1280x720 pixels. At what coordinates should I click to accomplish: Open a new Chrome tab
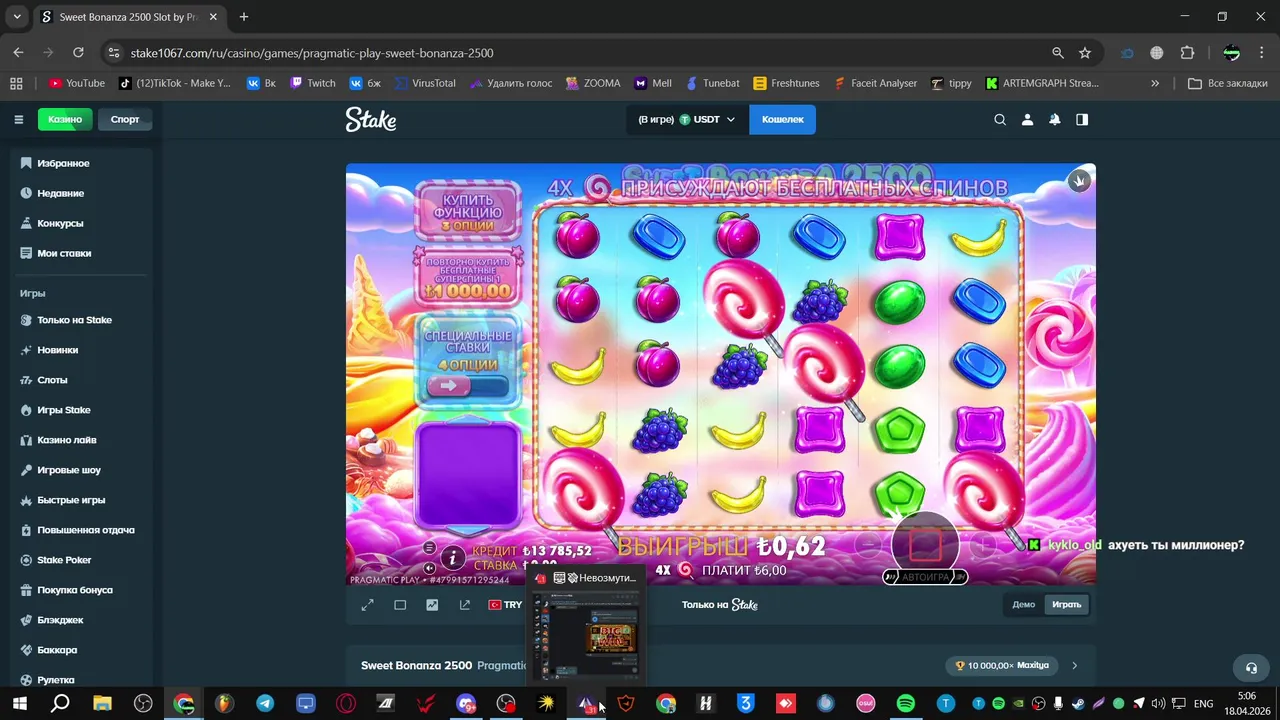[x=244, y=17]
